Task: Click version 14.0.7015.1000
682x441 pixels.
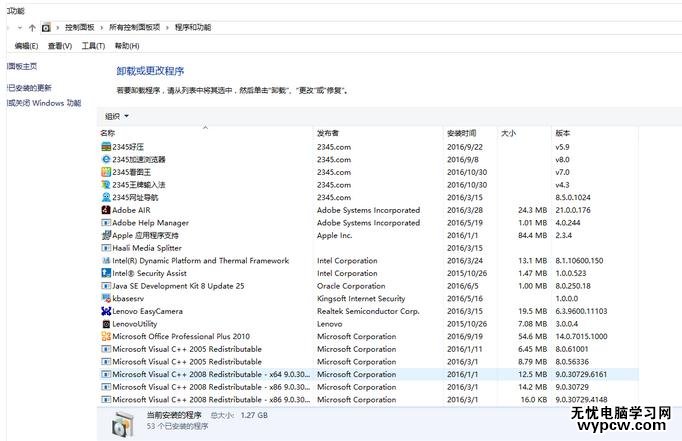Action: coord(581,336)
